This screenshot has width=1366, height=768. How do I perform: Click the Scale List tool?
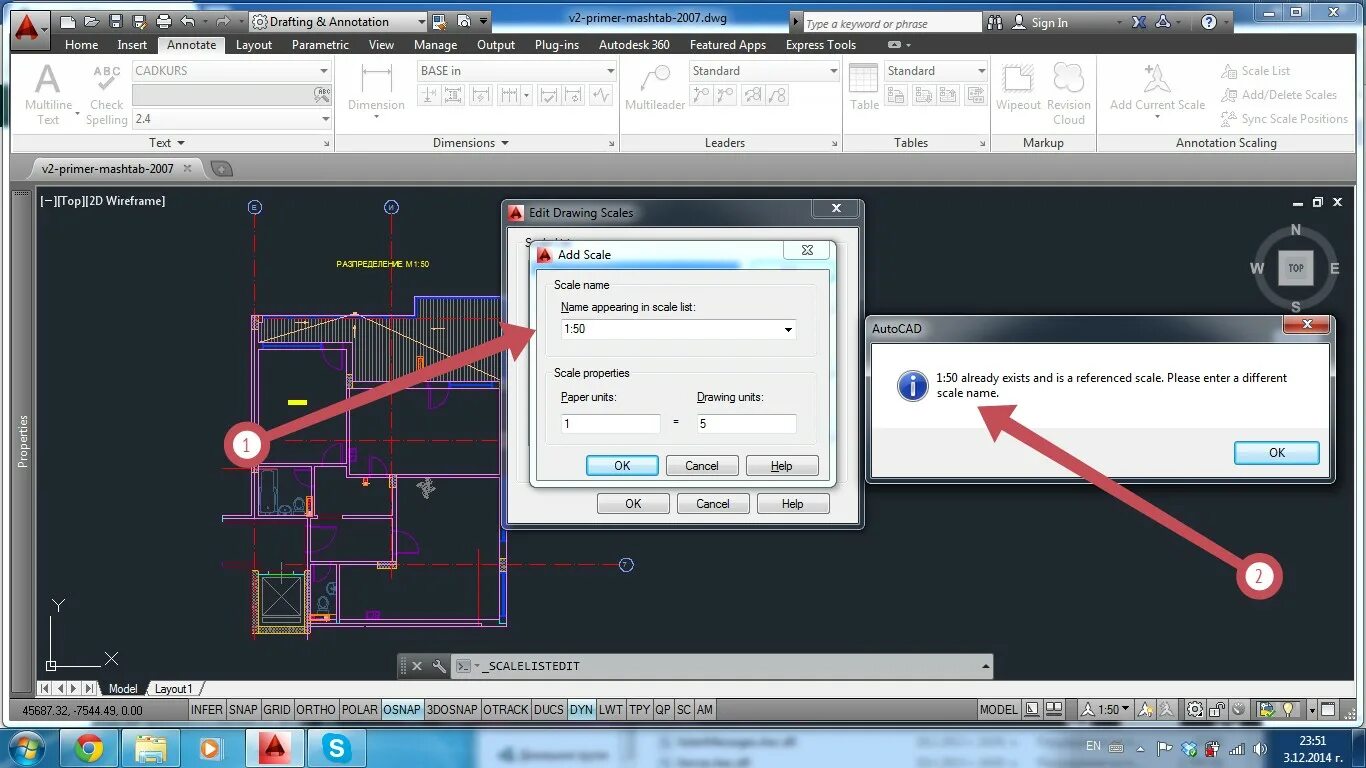1255,71
